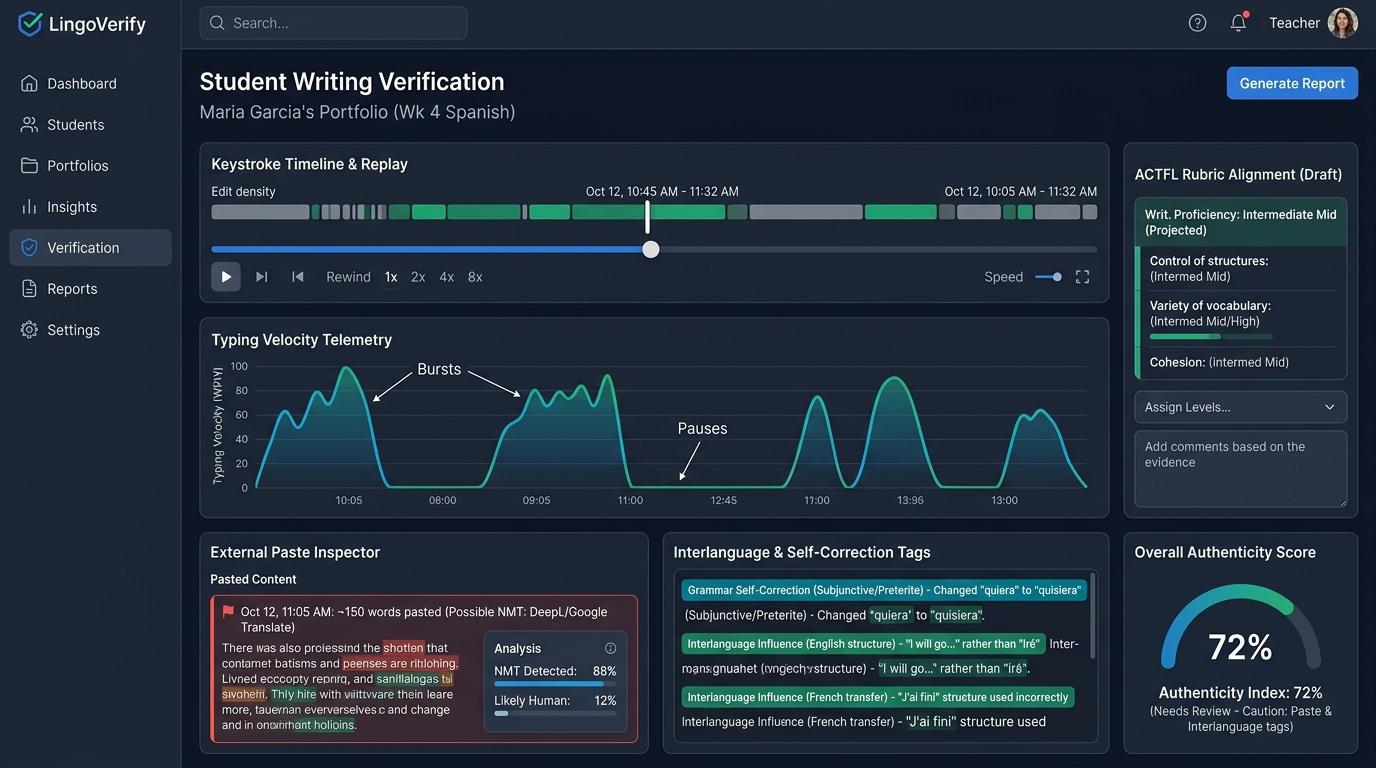This screenshot has height=768, width=1376.
Task: Click the edit density playhead marker
Action: [x=648, y=216]
